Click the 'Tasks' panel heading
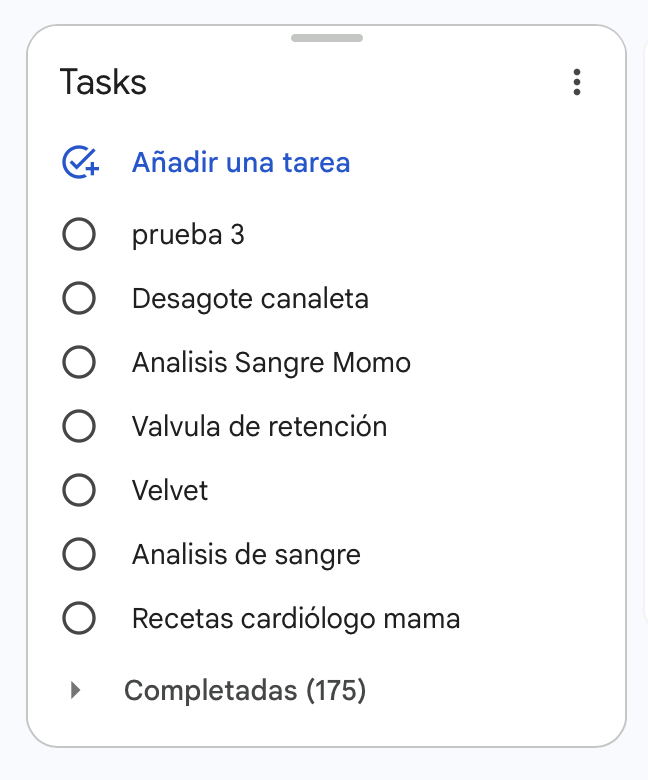Viewport: 648px width, 780px height. (103, 82)
